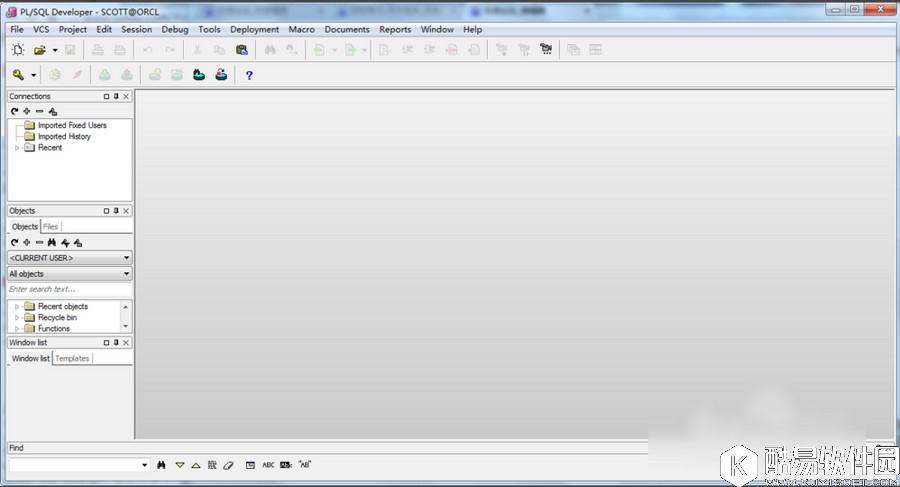Expand the Functions folder

(x=17, y=328)
